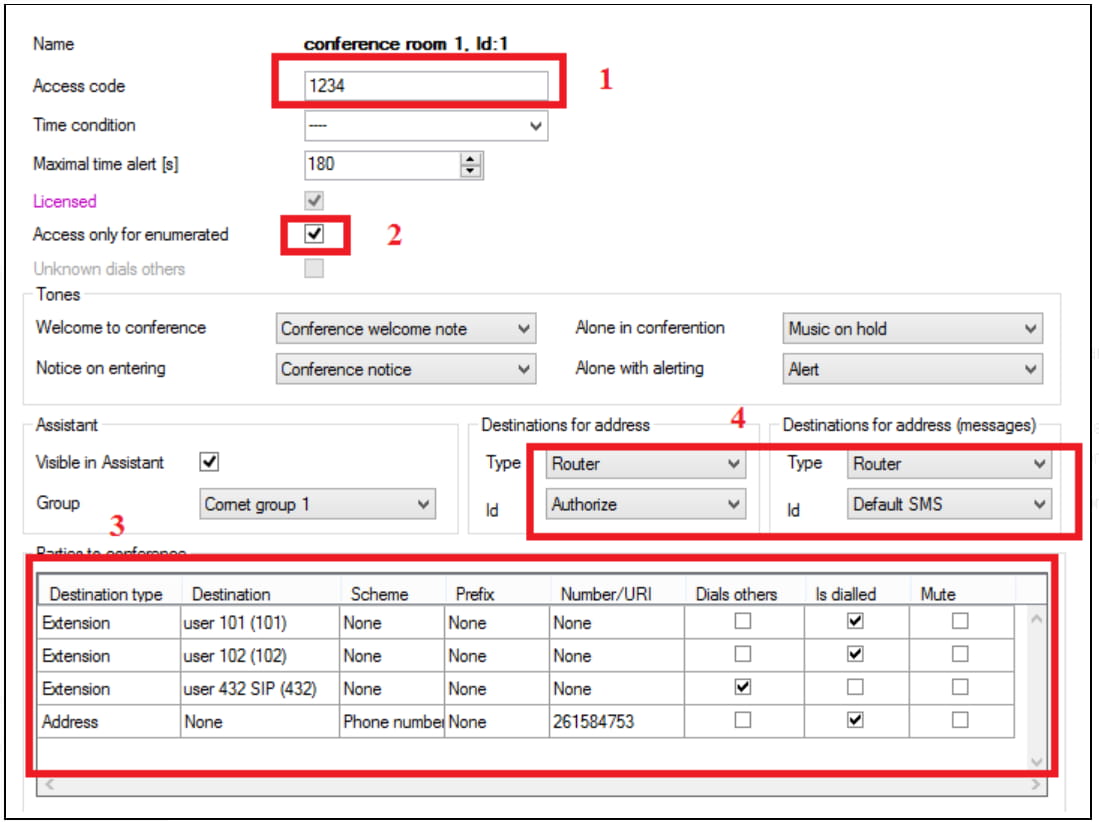1099x822 pixels.
Task: Uncheck Is dialled for user 102
Action: [x=855, y=654]
